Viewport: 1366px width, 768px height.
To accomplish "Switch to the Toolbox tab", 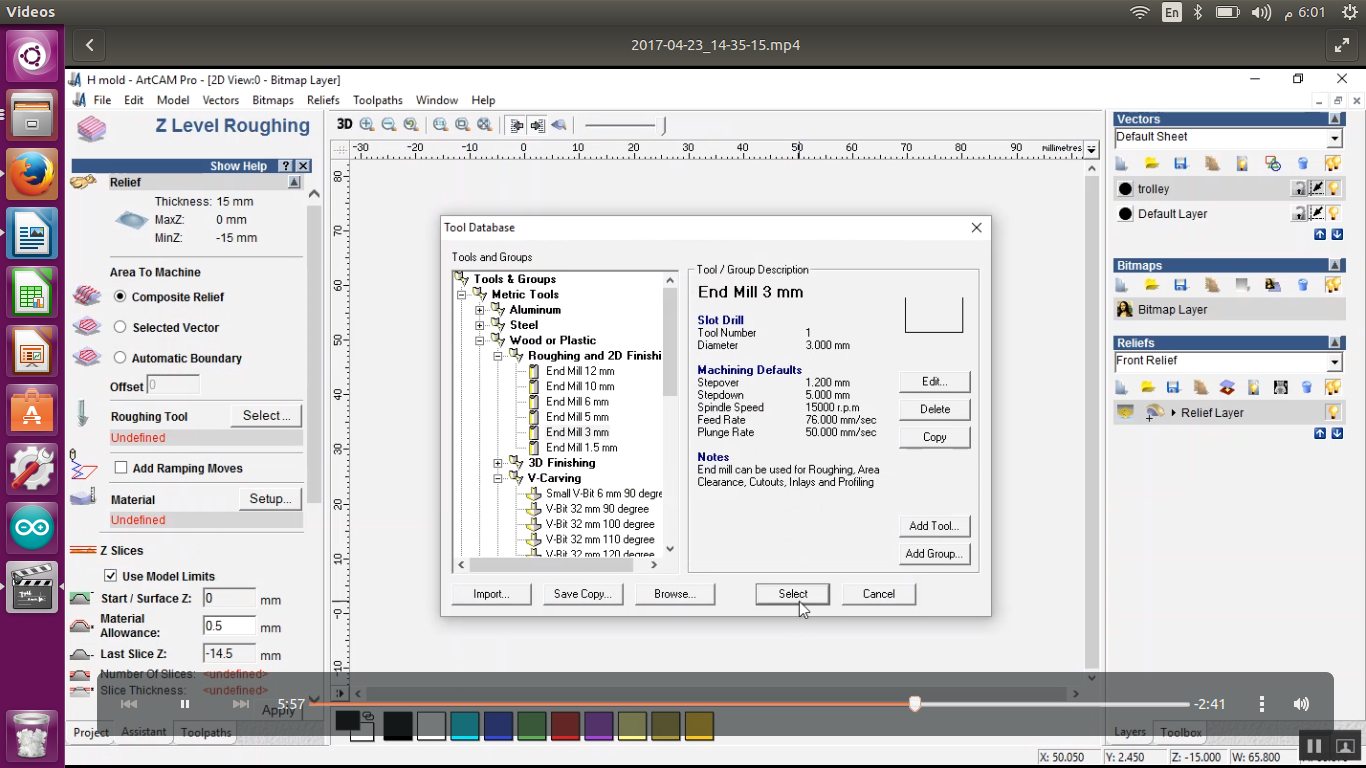I will click(1181, 733).
